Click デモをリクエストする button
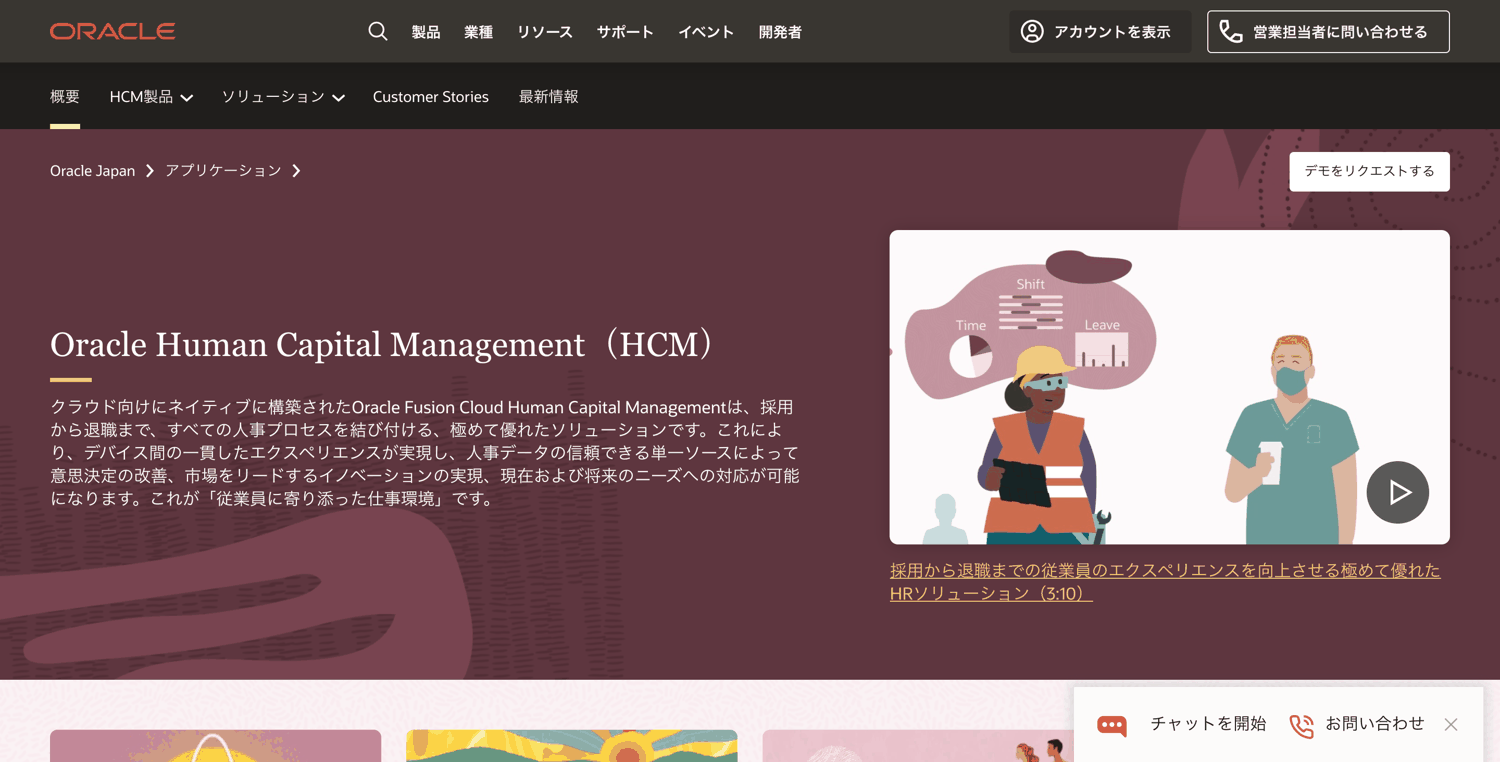 pyautogui.click(x=1369, y=171)
